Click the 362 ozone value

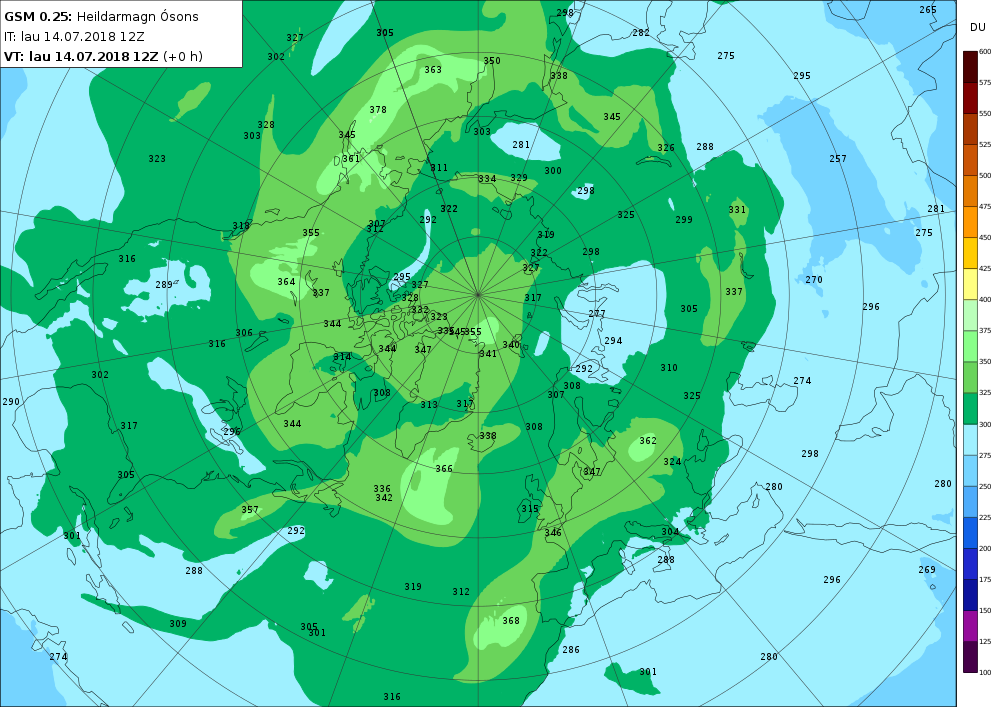pyautogui.click(x=648, y=441)
